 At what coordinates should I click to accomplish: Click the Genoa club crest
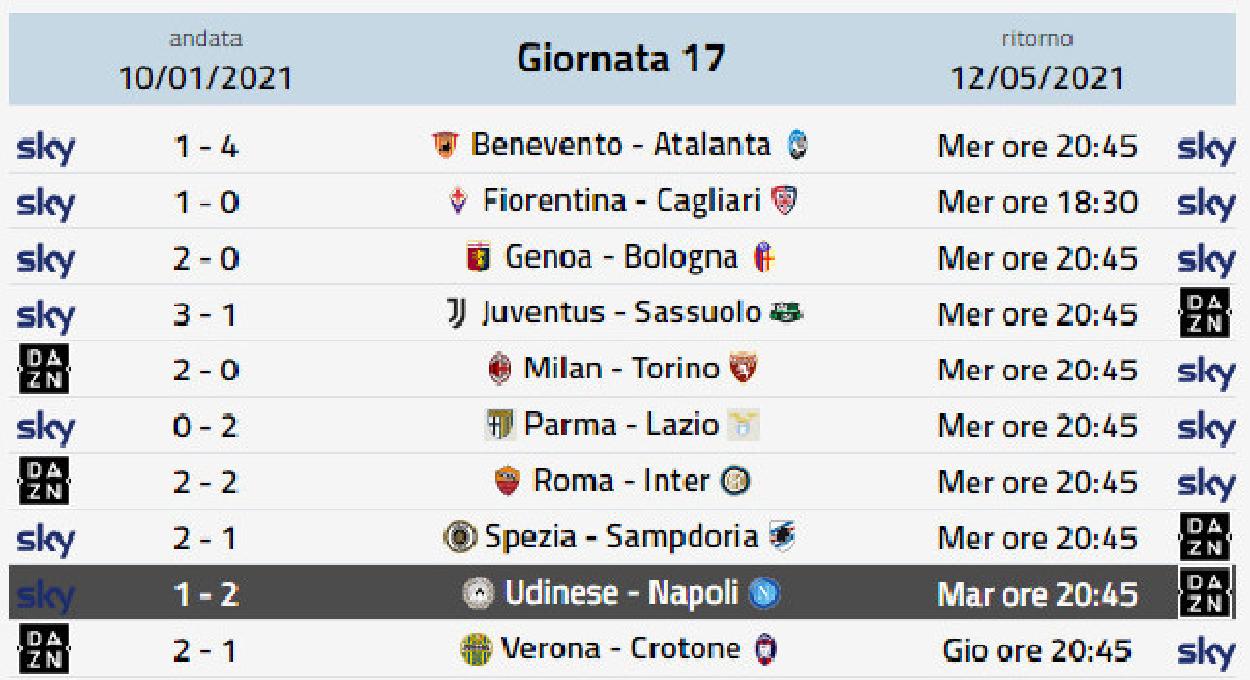tap(479, 258)
